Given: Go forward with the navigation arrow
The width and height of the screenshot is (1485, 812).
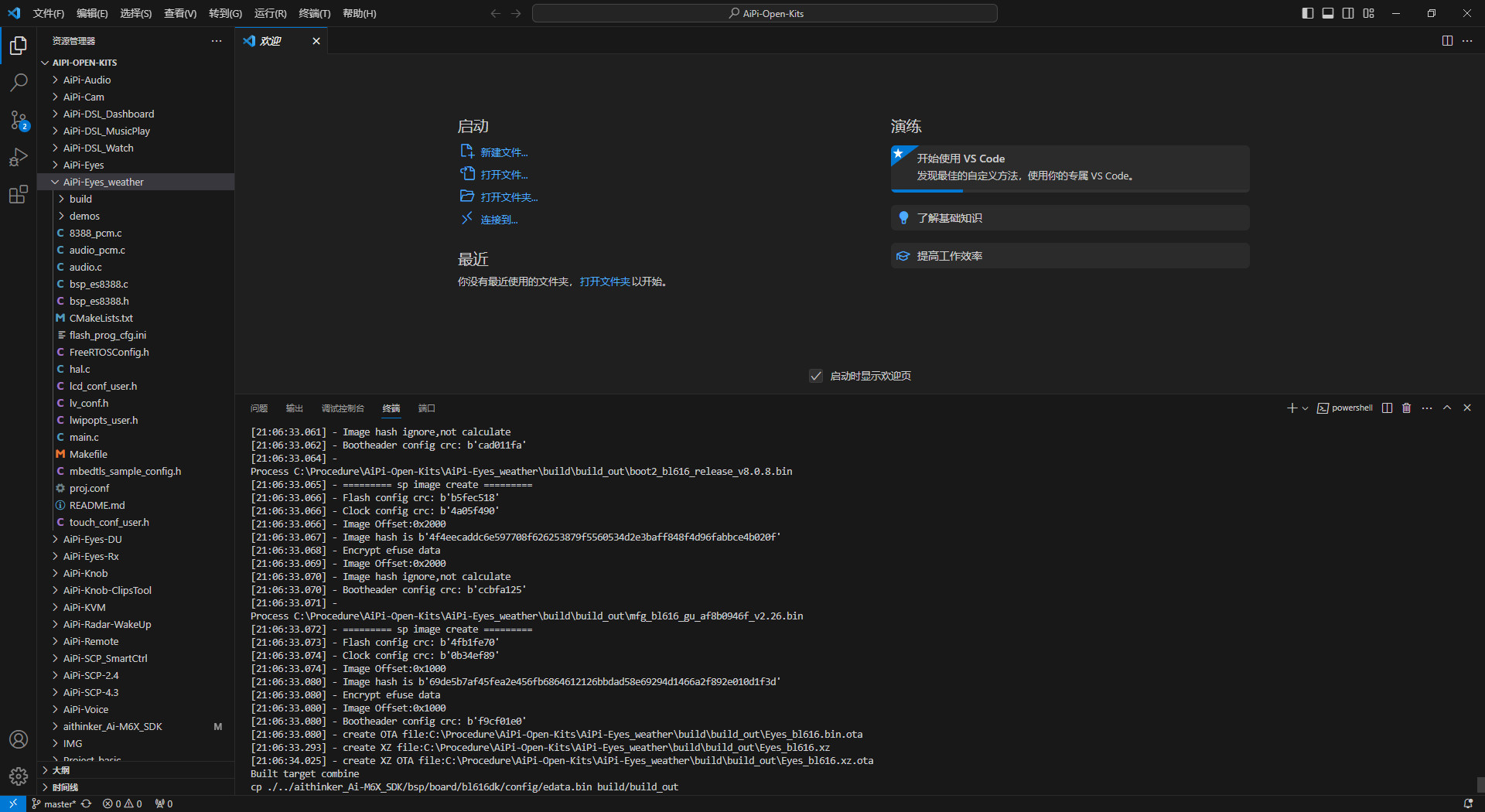Looking at the screenshot, I should pos(516,13).
